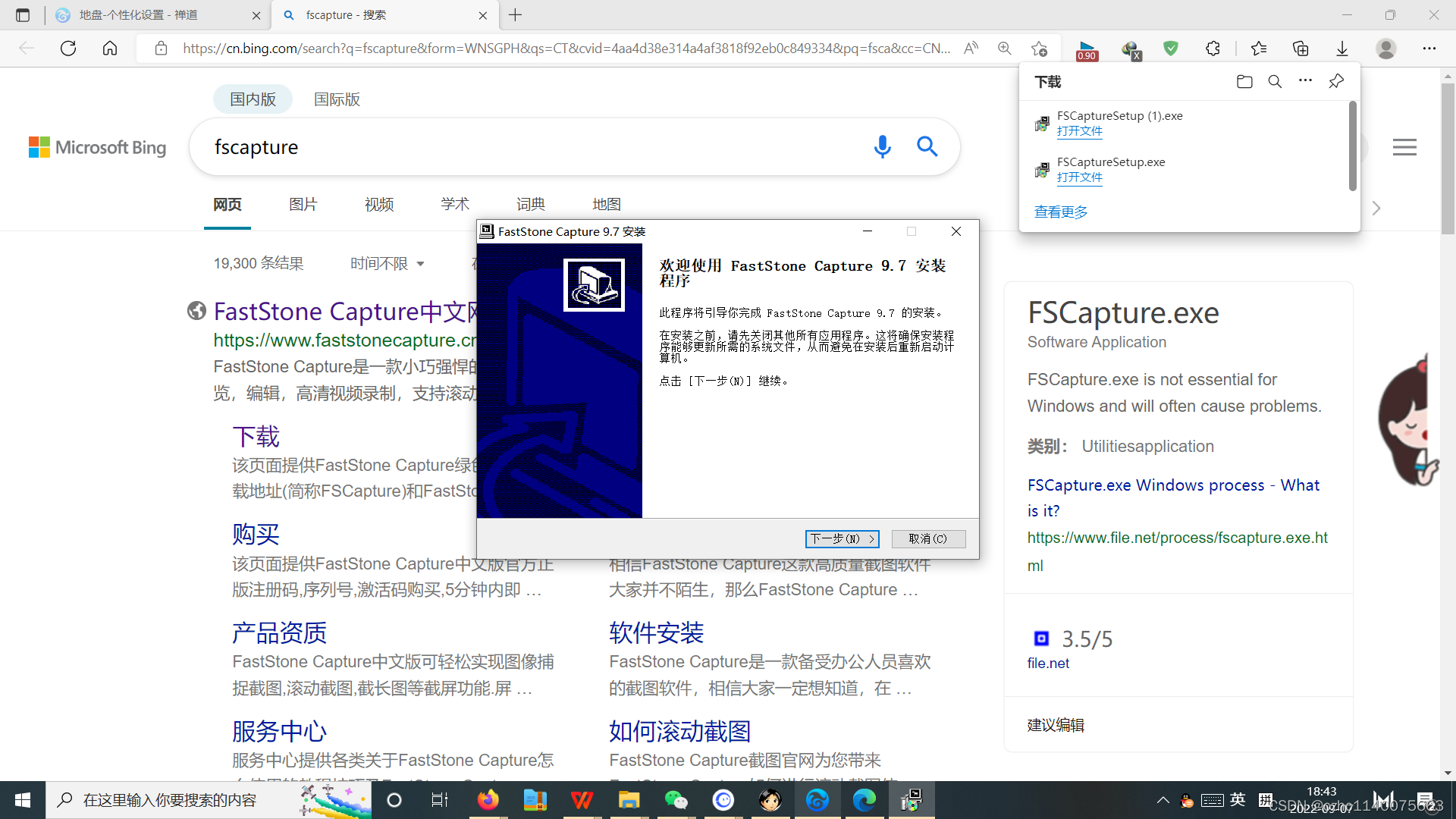This screenshot has height=819, width=1456.
Task: Open downloads folder icon in panel
Action: 1244,82
